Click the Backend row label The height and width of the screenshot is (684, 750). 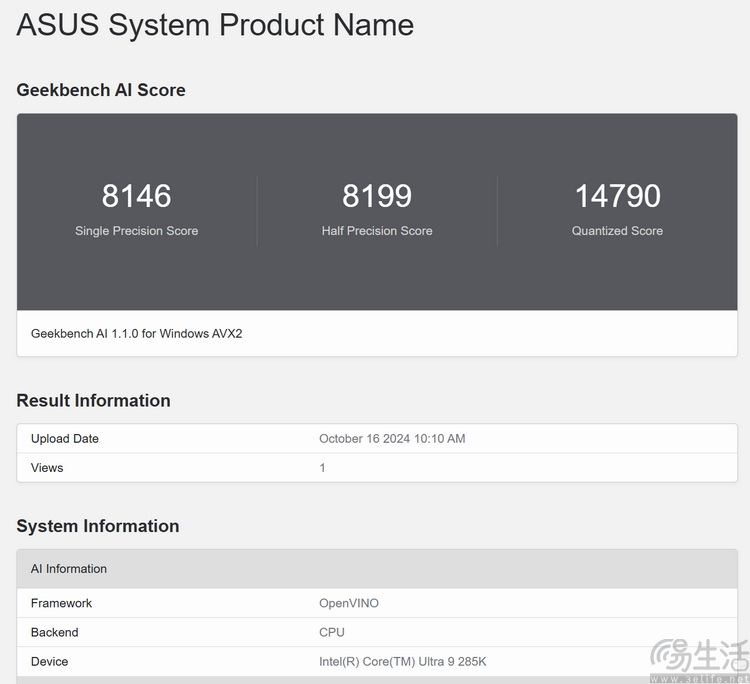pos(54,633)
